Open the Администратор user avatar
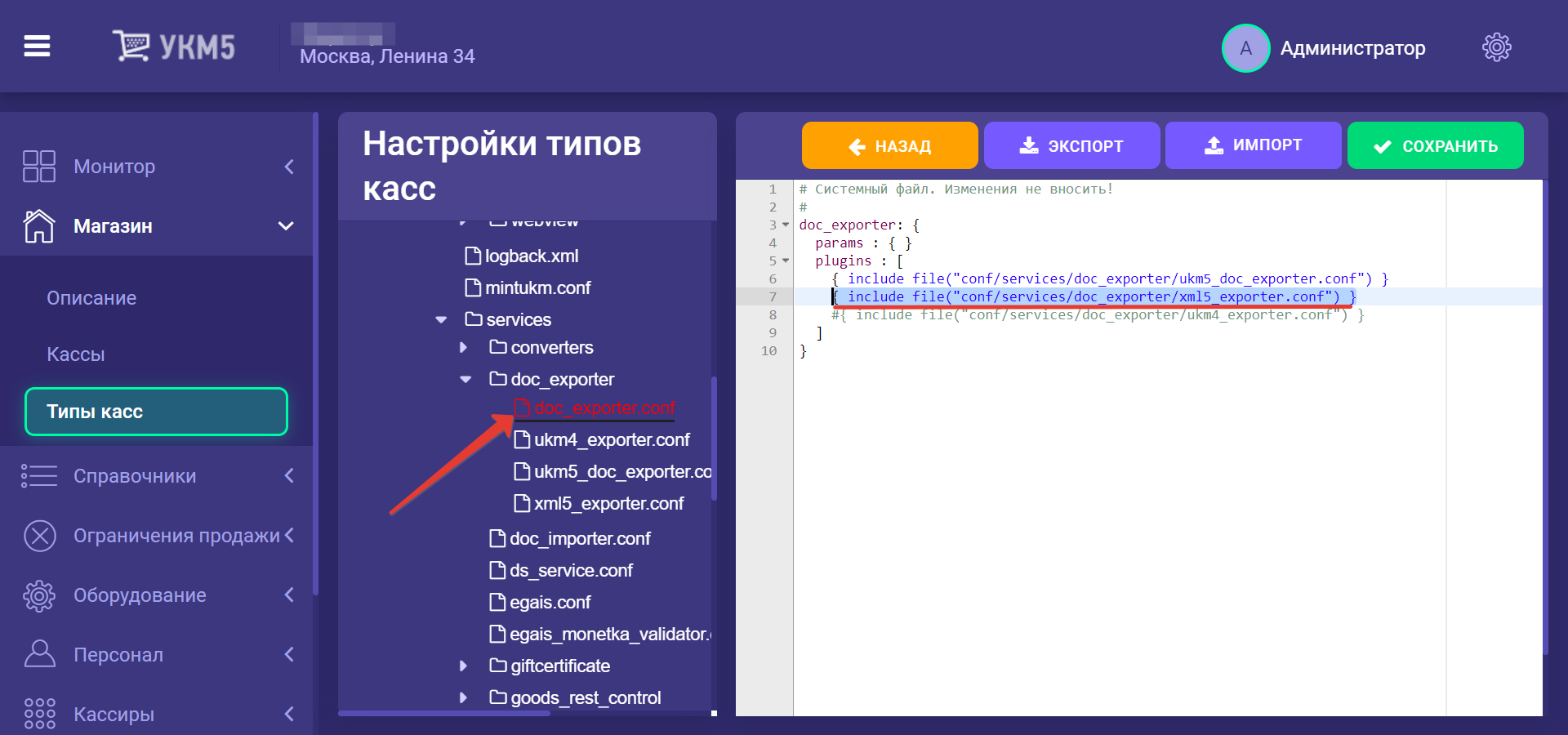 (1245, 48)
